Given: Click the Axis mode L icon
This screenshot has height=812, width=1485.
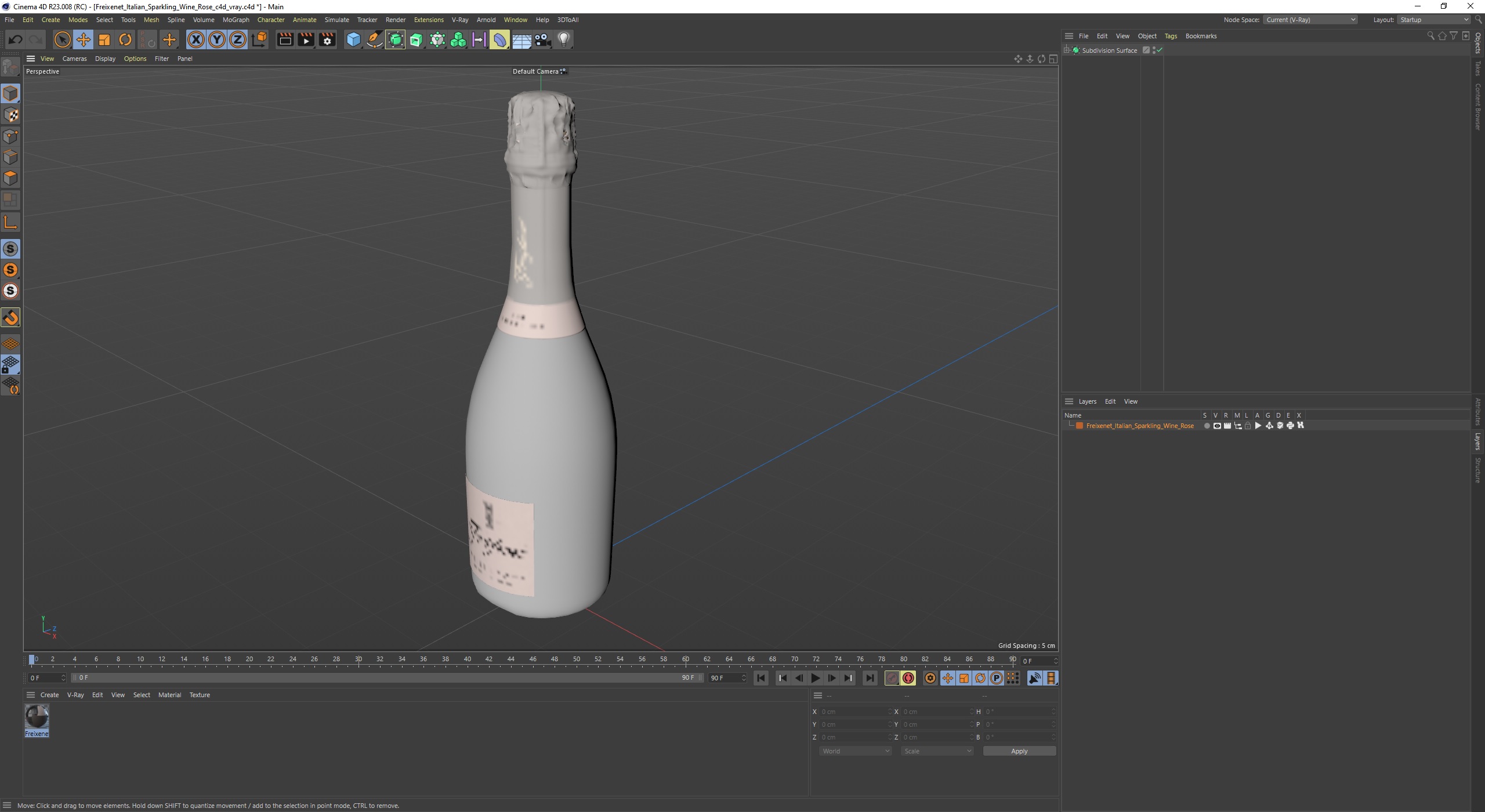Looking at the screenshot, I should coord(10,222).
